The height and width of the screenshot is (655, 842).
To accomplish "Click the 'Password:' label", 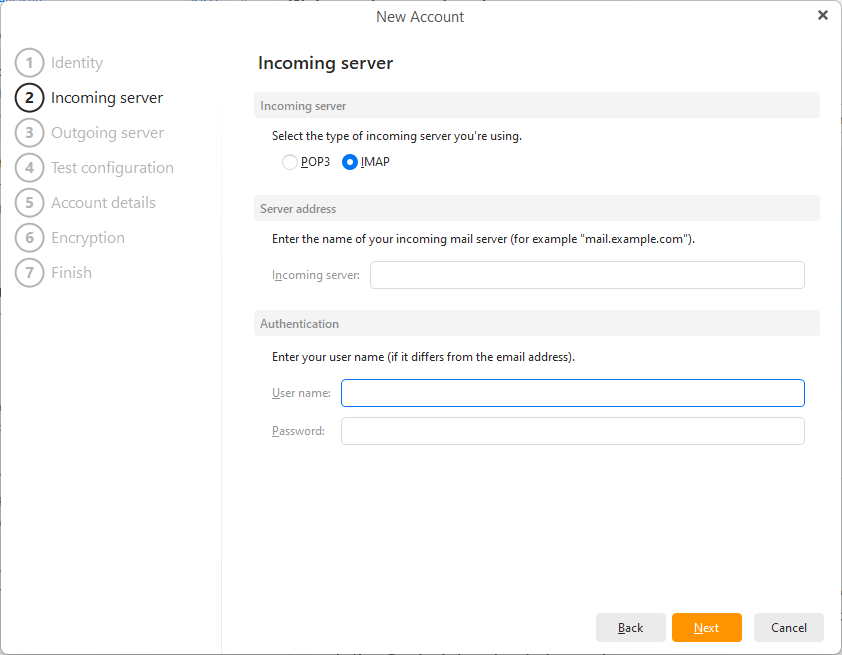I will [x=298, y=431].
